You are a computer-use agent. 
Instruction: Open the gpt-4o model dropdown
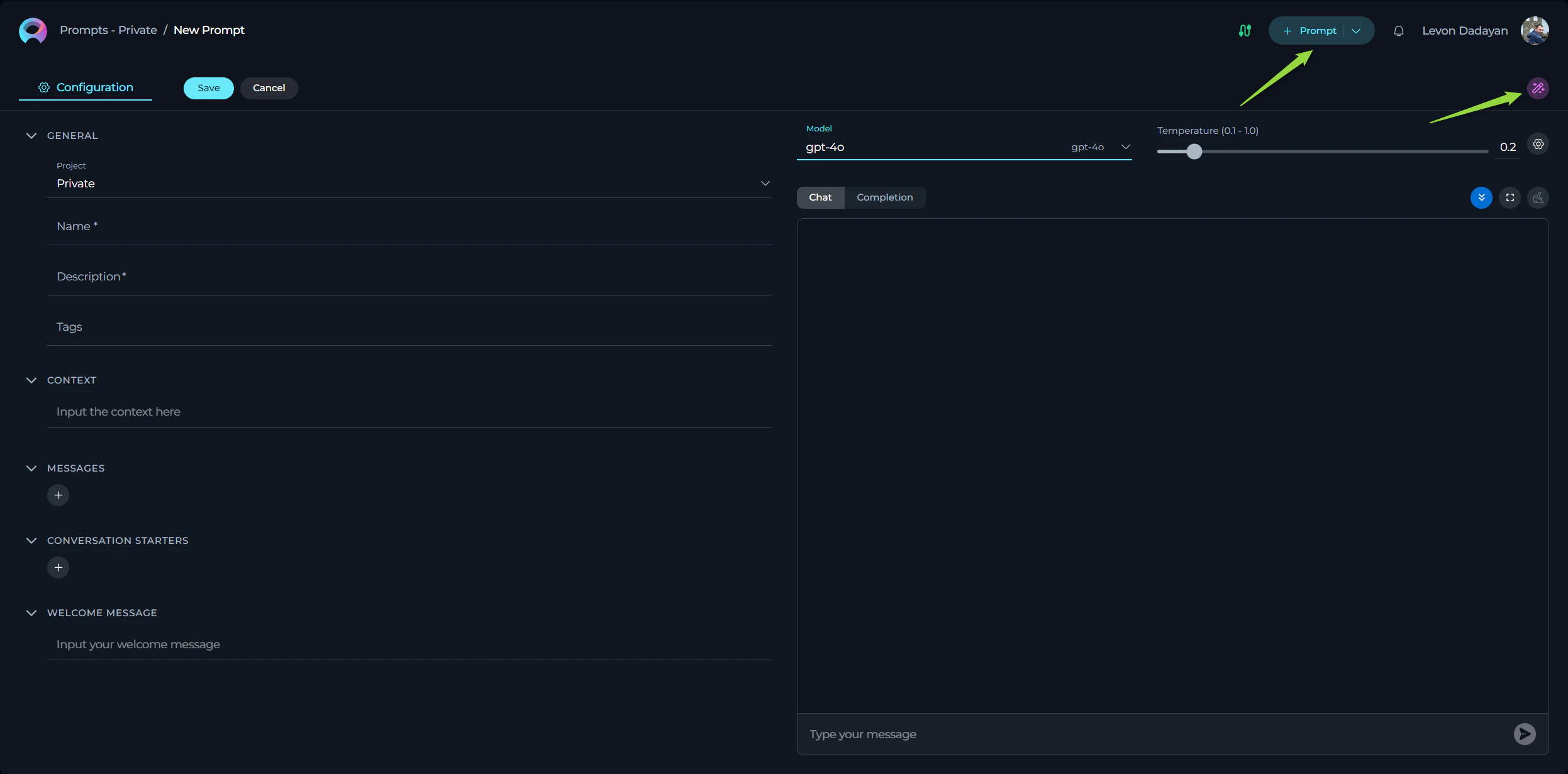(x=1125, y=147)
